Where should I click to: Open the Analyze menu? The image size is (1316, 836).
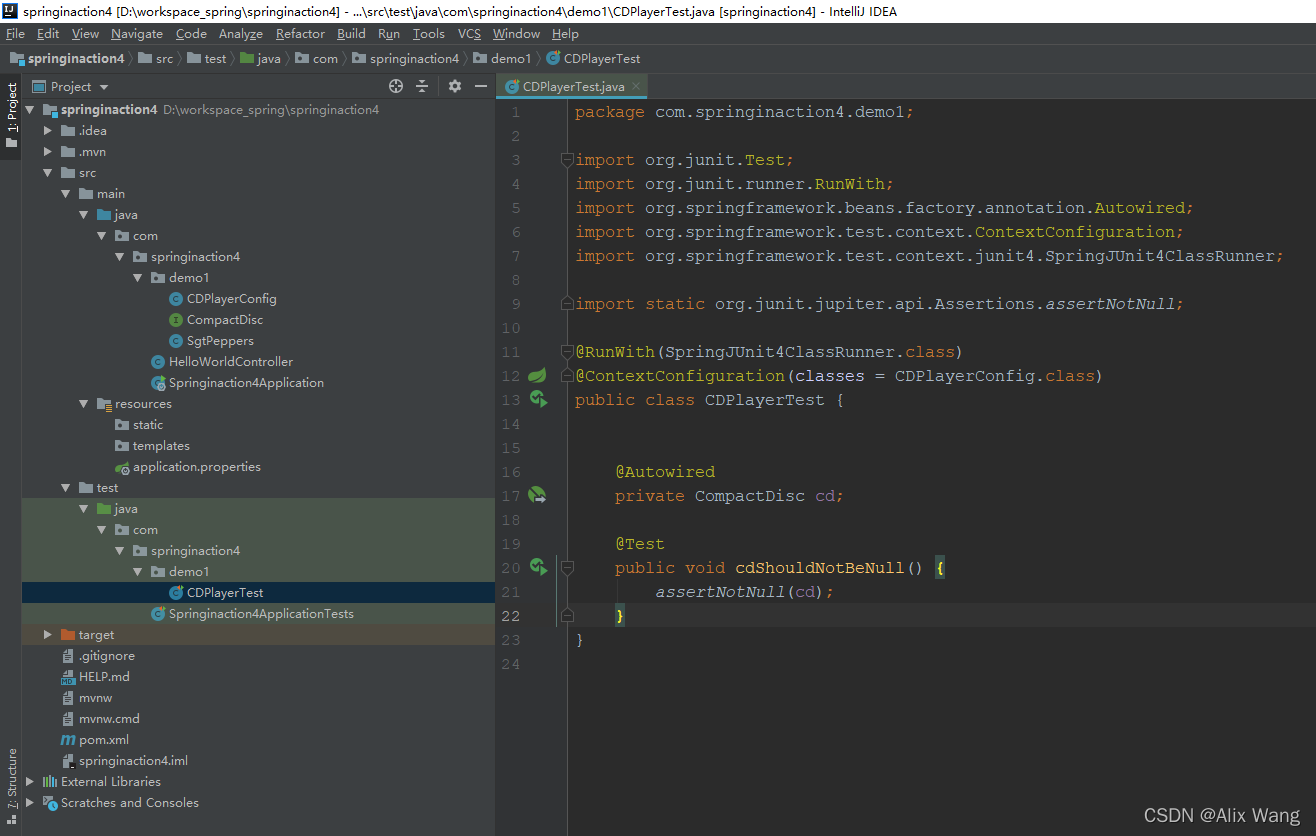(x=241, y=34)
